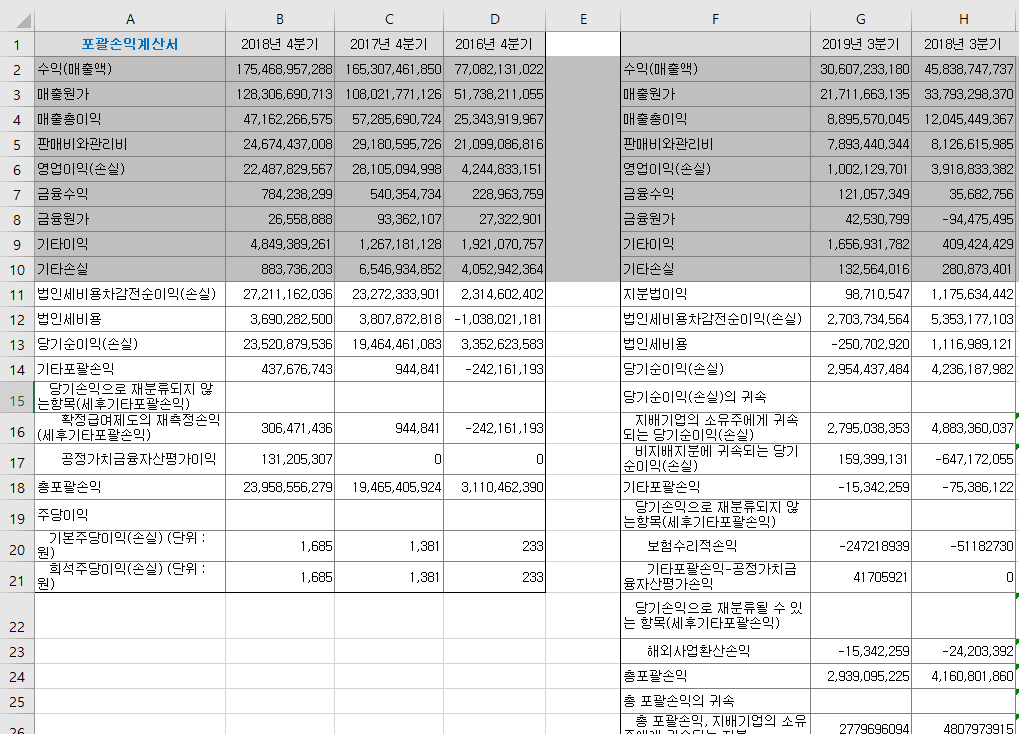
Task: Click 해외사업환산손익 label cell
Action: click(x=716, y=651)
